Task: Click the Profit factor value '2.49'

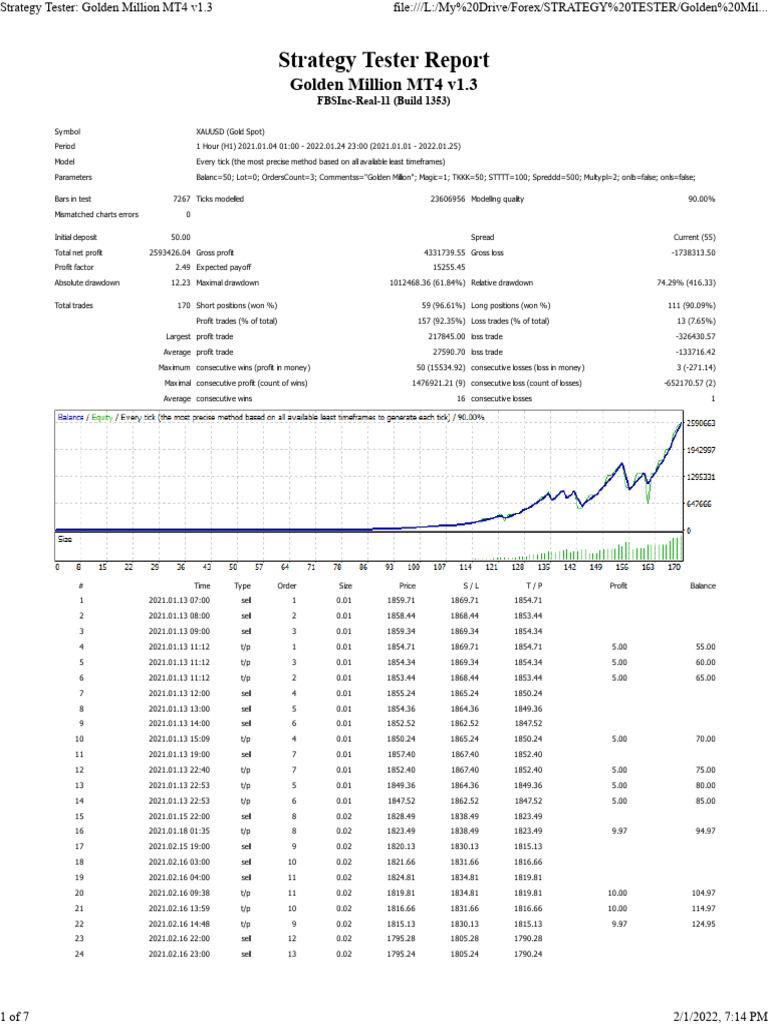Action: tap(183, 268)
